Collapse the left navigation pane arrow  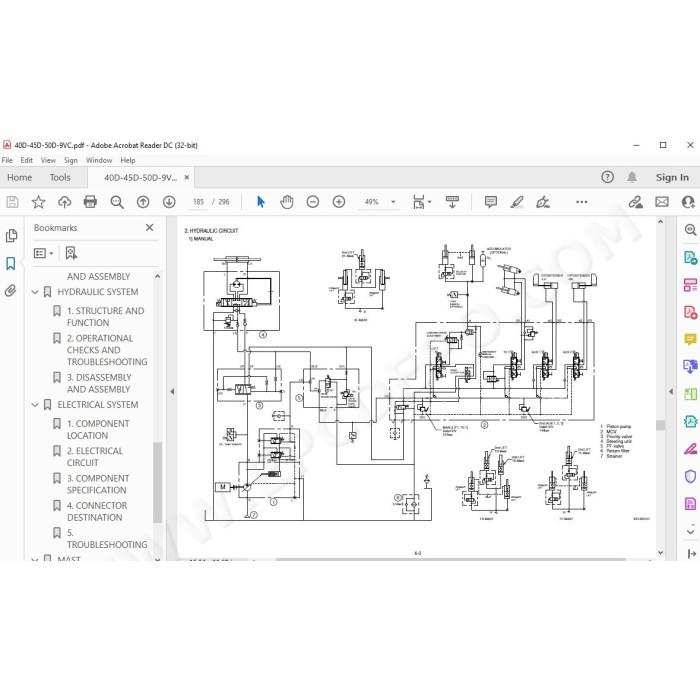point(172,392)
